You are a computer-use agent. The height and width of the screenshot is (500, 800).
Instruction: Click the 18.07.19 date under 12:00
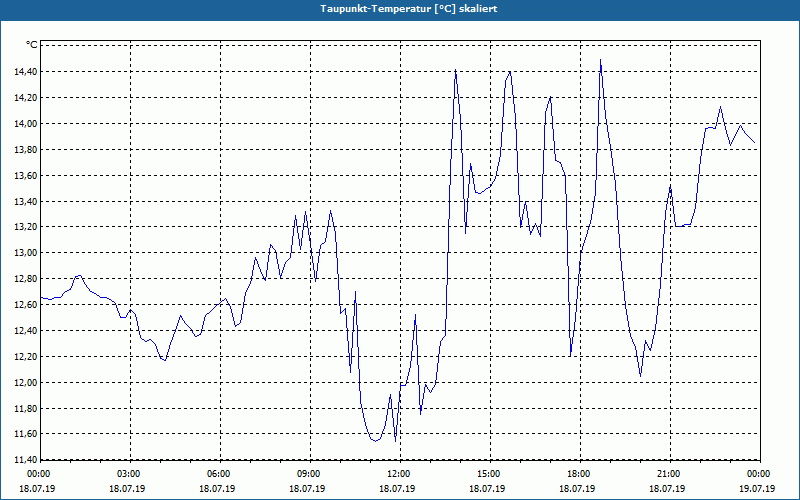click(397, 488)
